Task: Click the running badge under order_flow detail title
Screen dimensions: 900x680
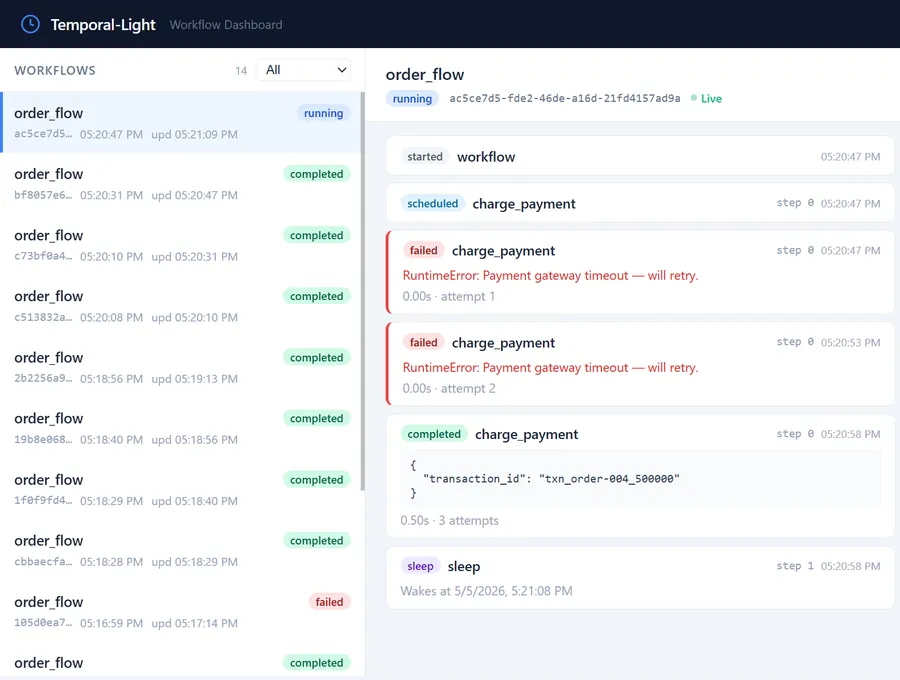Action: [x=412, y=99]
